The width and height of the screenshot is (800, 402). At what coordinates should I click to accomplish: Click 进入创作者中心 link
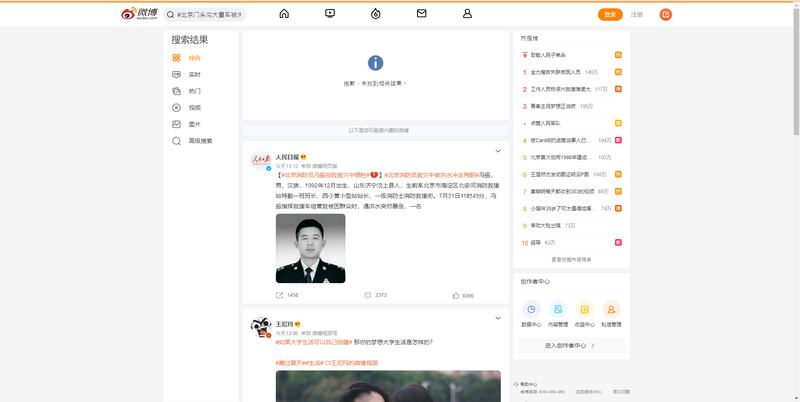570,345
